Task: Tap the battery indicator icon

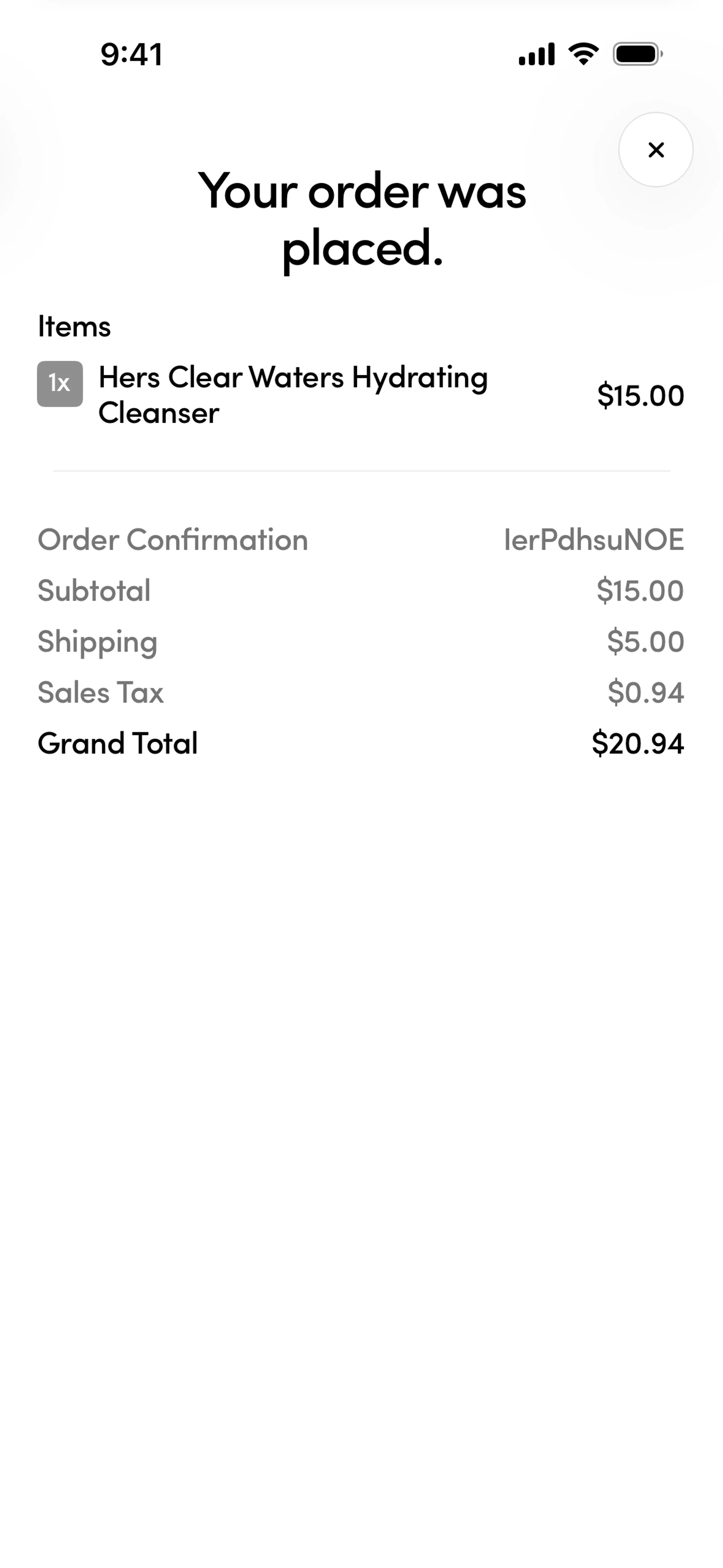Action: [637, 54]
